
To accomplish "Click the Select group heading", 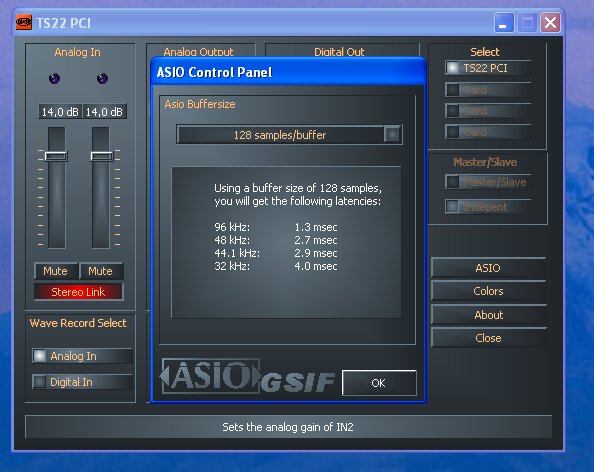I will click(485, 52).
